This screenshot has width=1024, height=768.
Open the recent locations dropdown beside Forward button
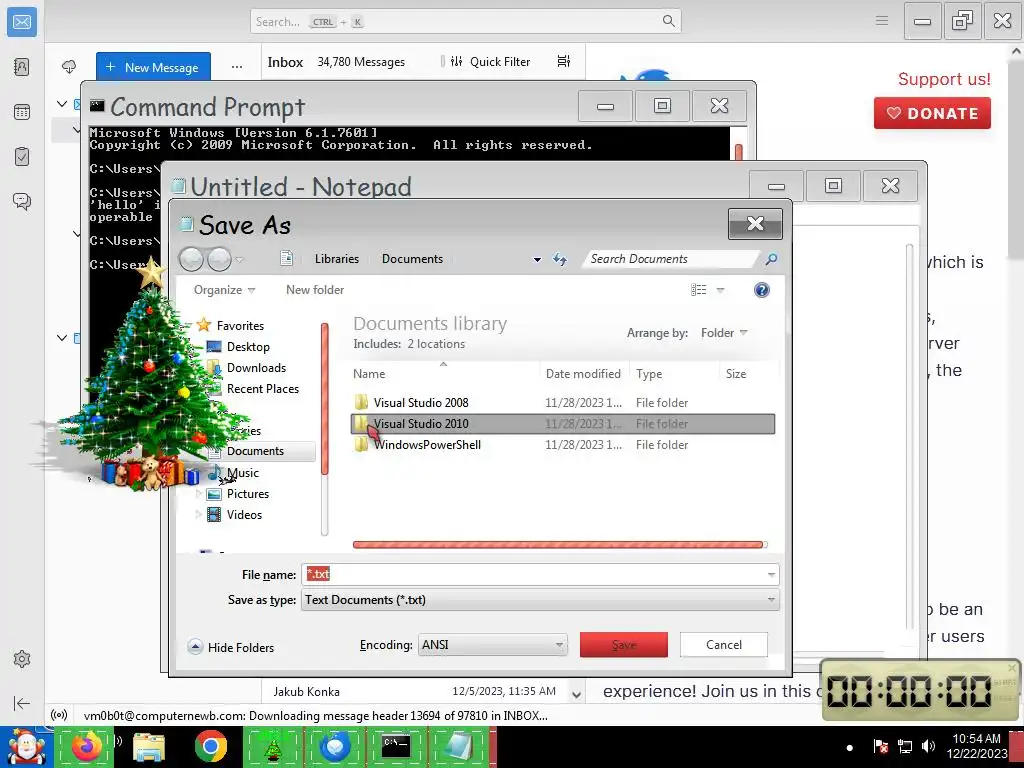[240, 260]
